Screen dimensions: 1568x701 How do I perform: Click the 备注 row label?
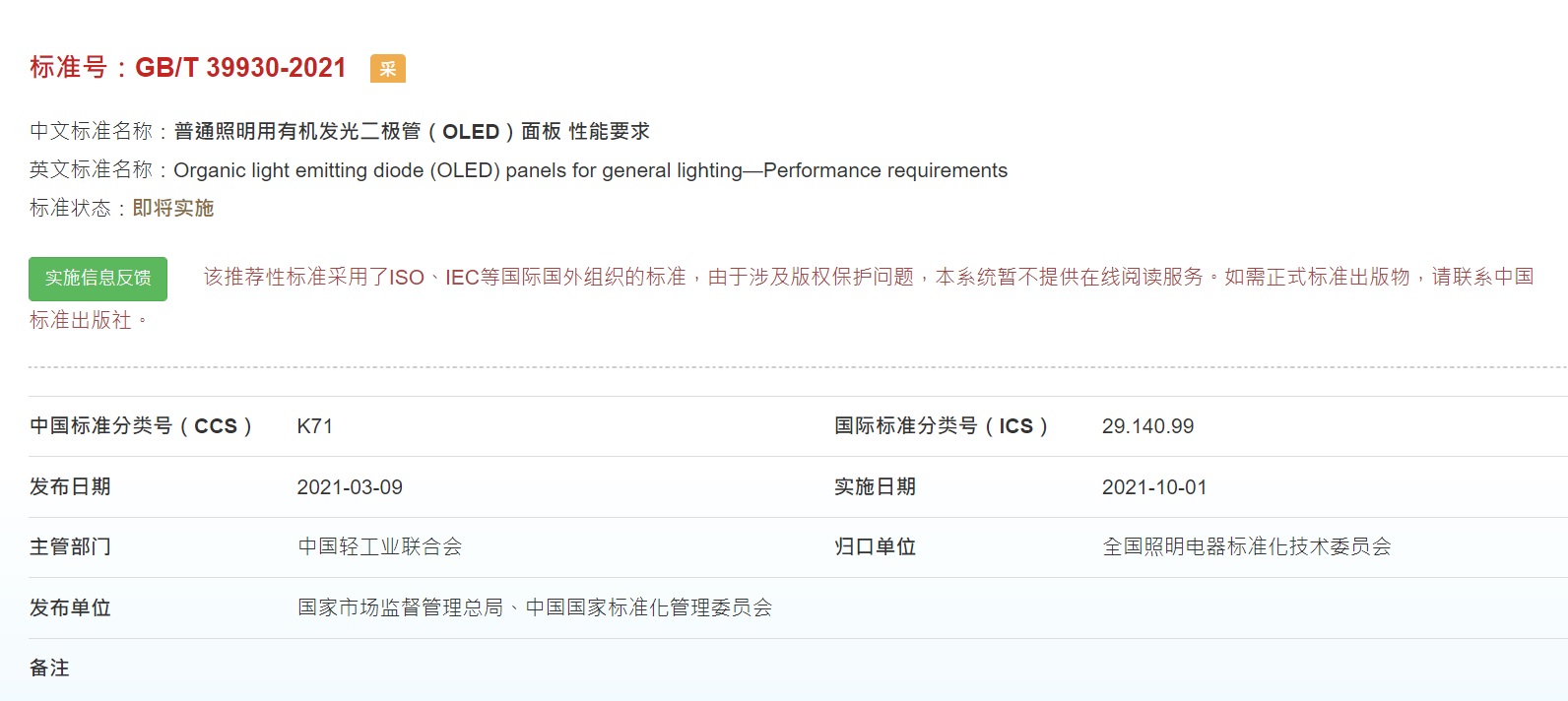49,668
